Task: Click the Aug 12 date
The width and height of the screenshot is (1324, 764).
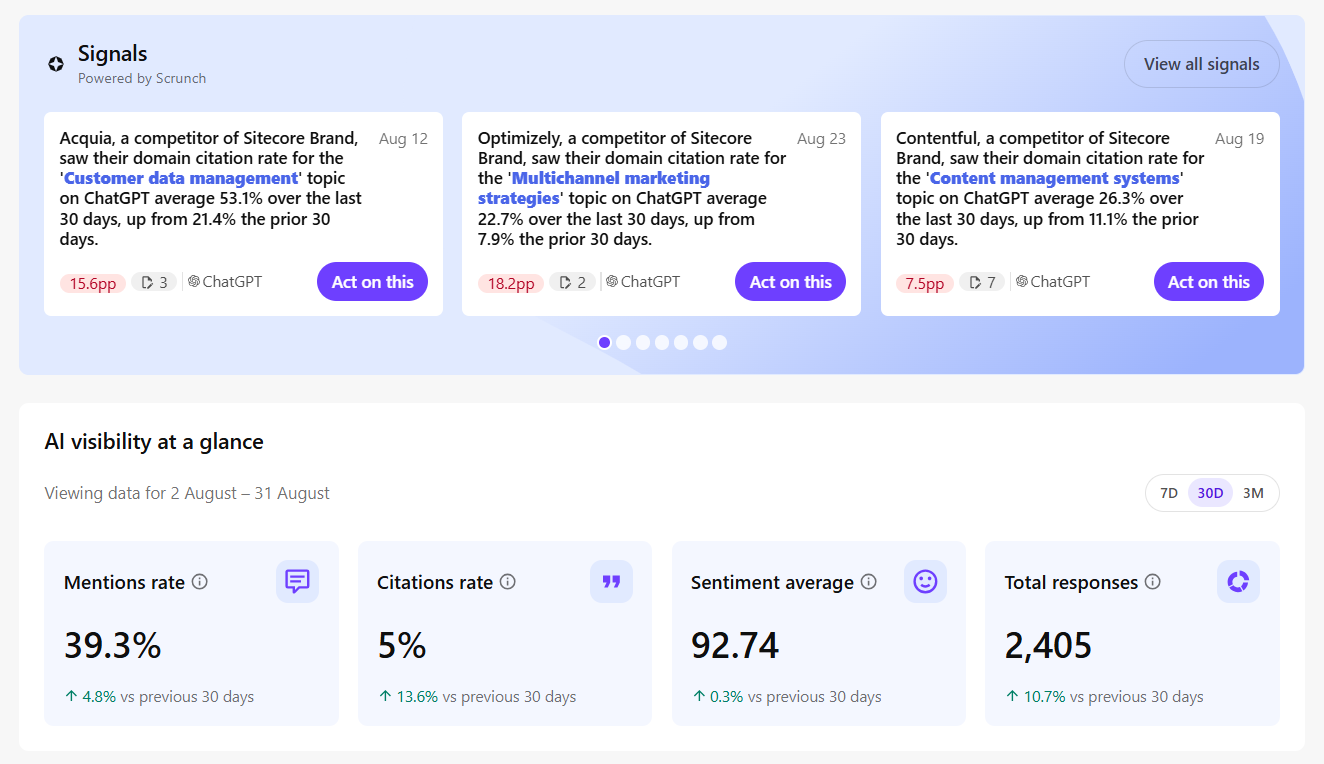Action: (x=403, y=139)
